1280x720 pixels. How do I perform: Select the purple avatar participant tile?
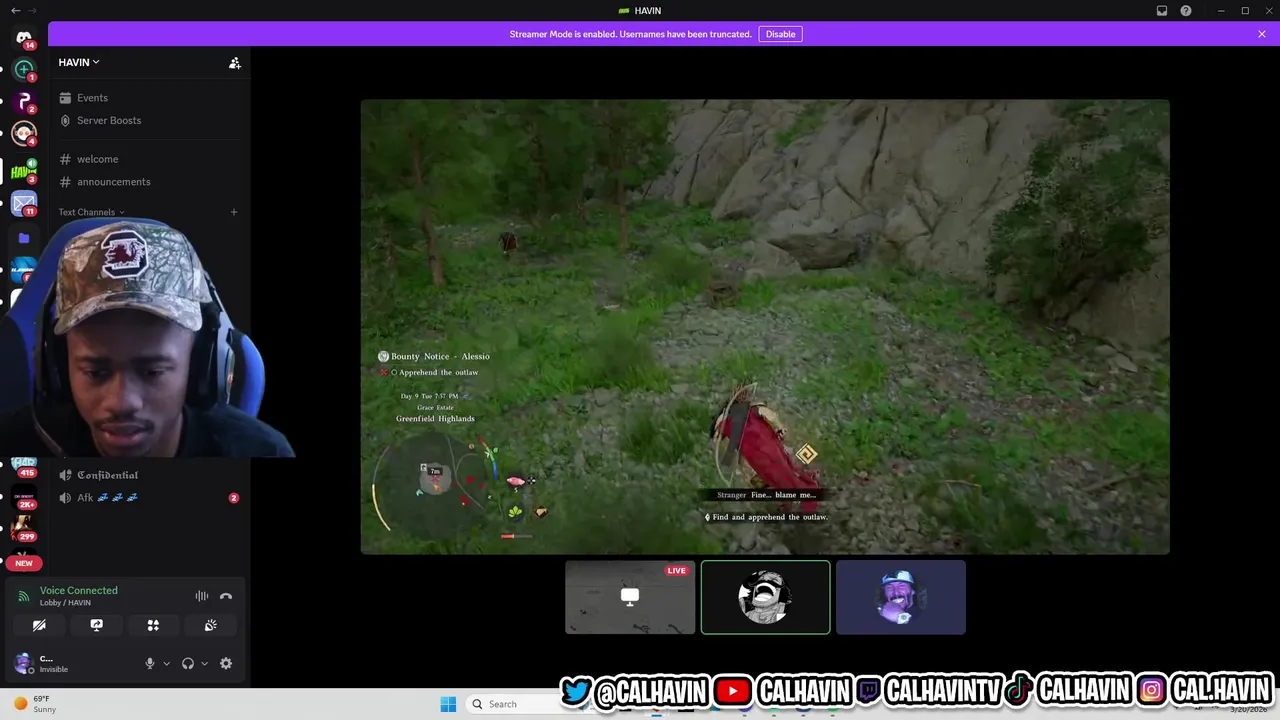click(901, 597)
